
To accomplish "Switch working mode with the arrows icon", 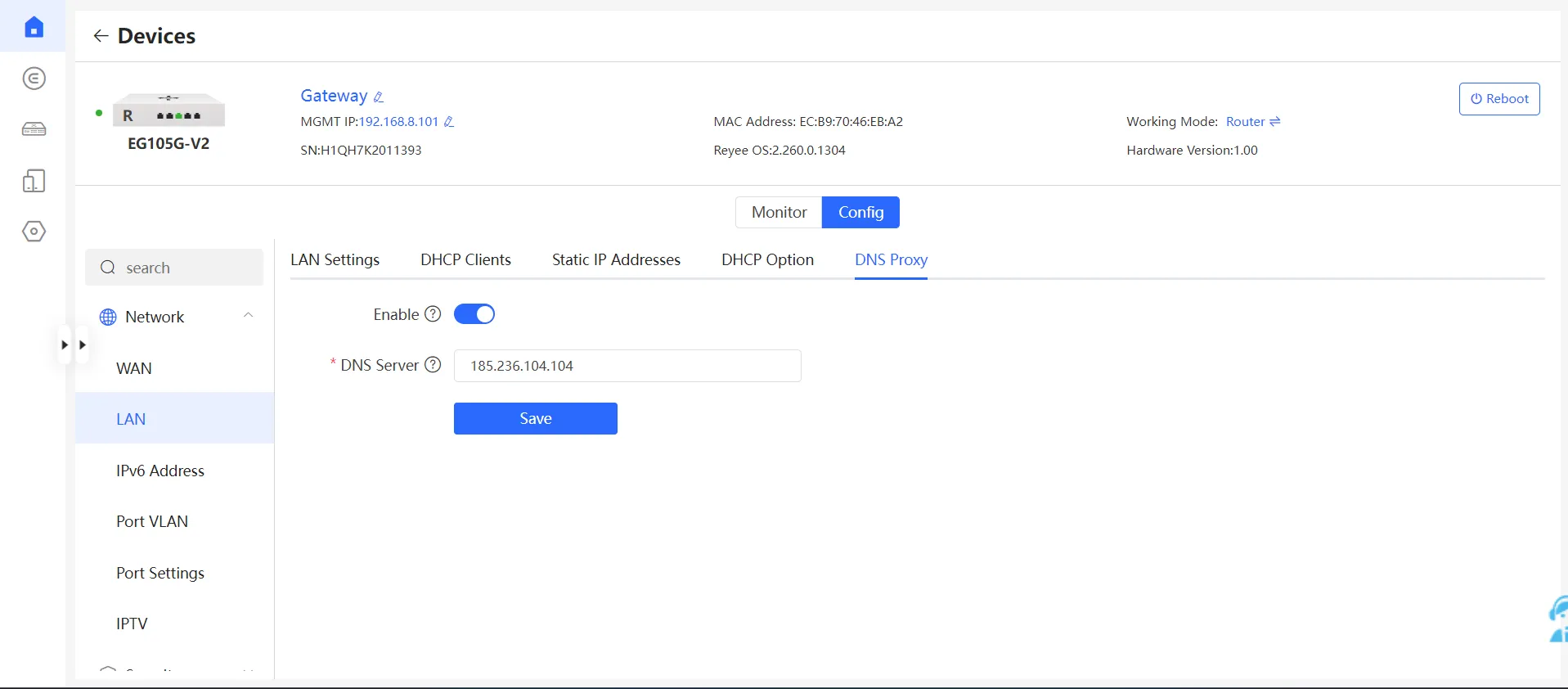I will click(1275, 121).
